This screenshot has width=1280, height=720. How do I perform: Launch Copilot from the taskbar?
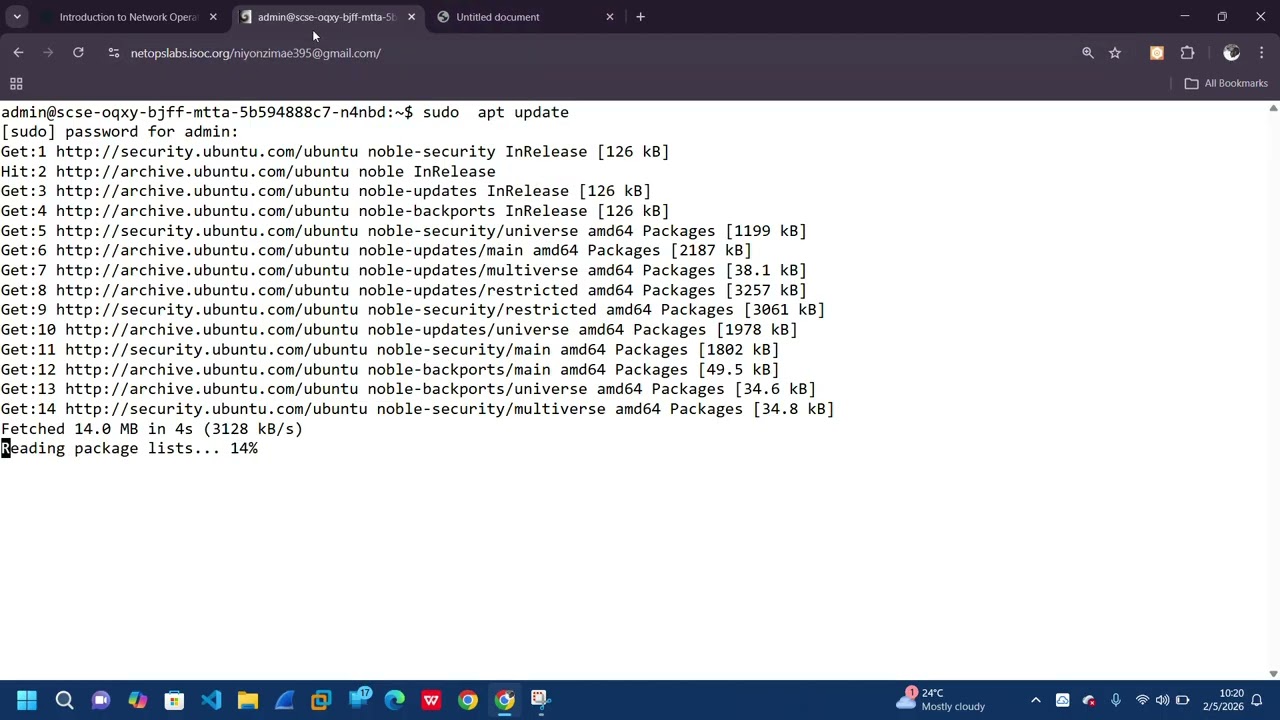[x=138, y=700]
